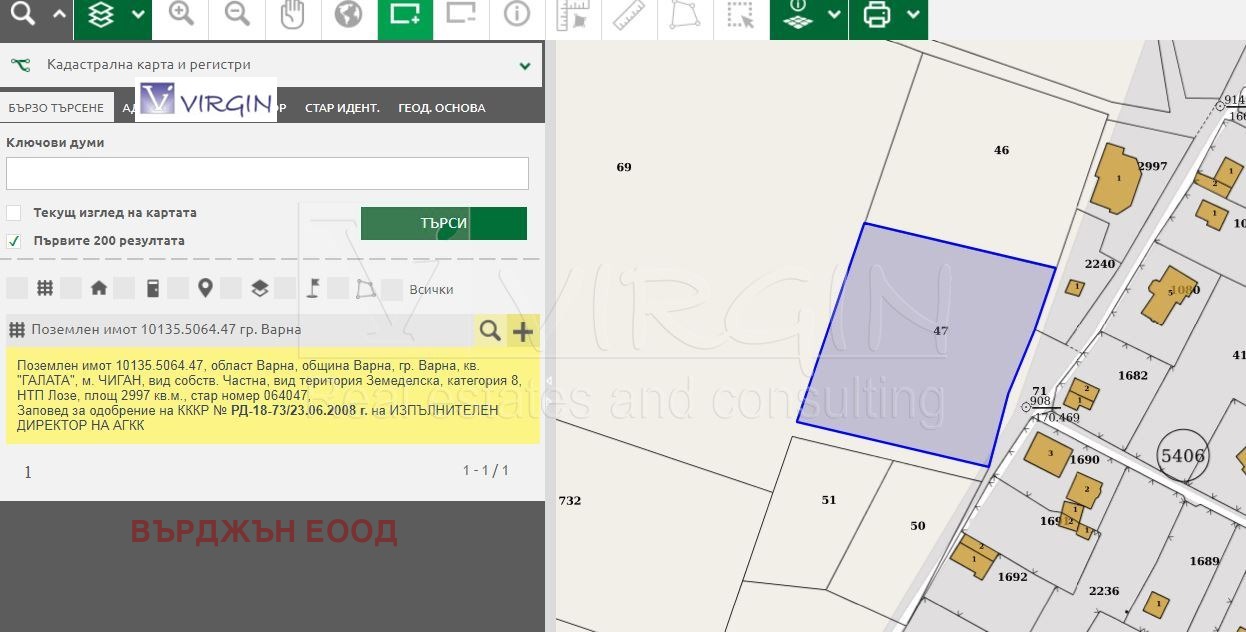1246x632 pixels.
Task: Select the pan hand tool
Action: [292, 15]
